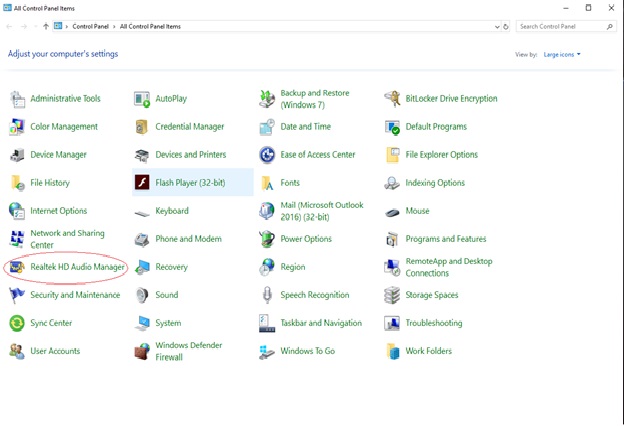Click Network and Sharing Center icon

(x=18, y=239)
